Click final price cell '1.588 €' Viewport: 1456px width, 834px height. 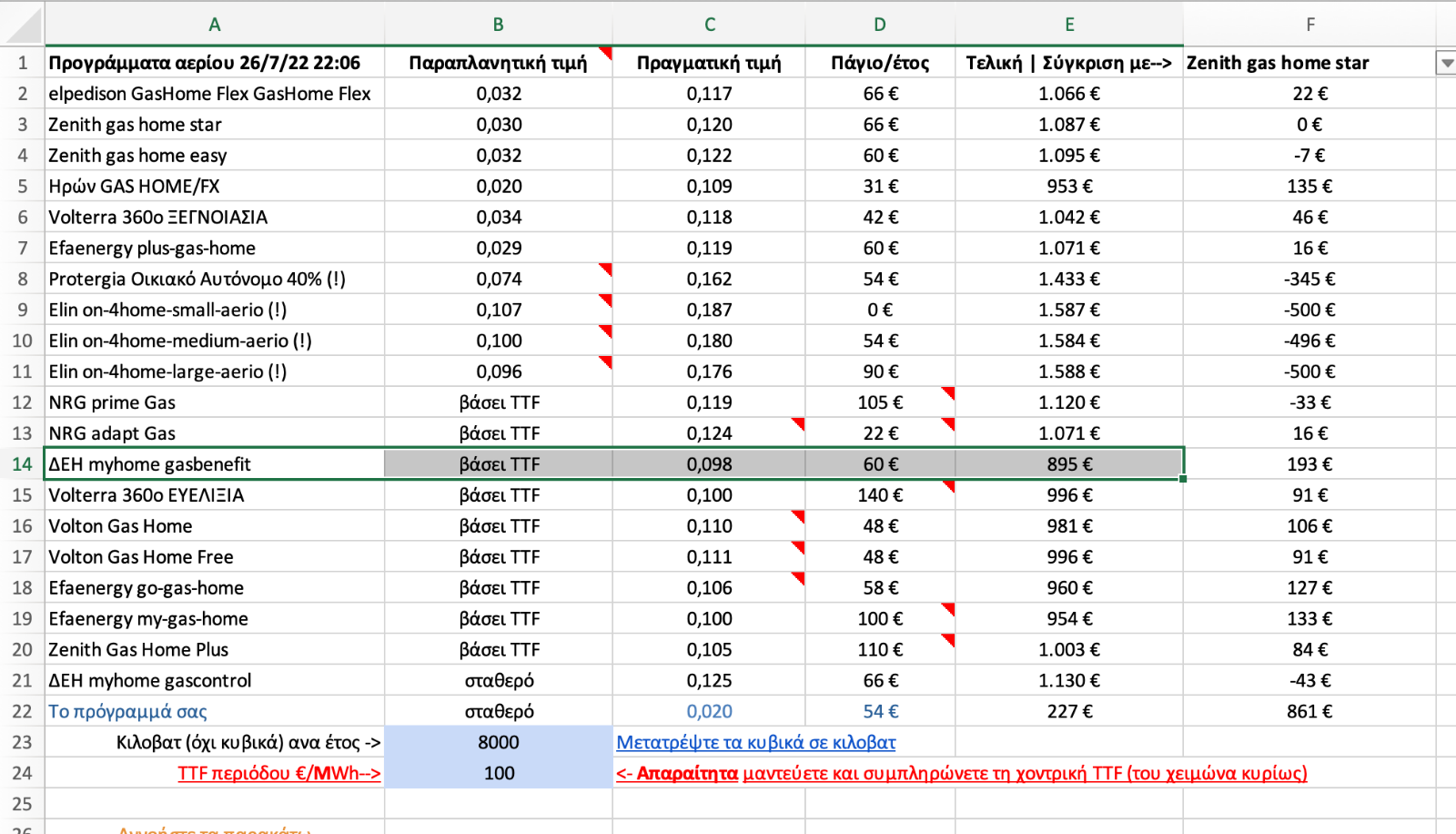pyautogui.click(x=1069, y=371)
